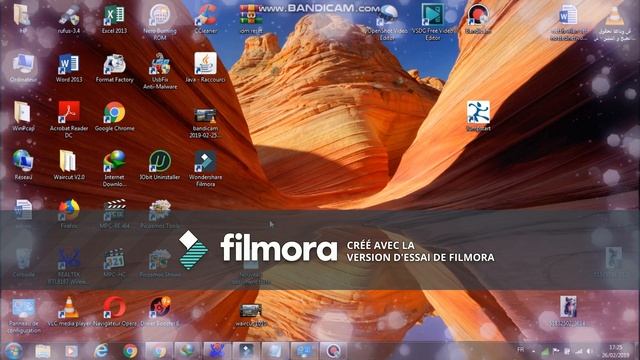Select the image file icon at bottom right
The width and height of the screenshot is (640, 360).
(x=569, y=311)
